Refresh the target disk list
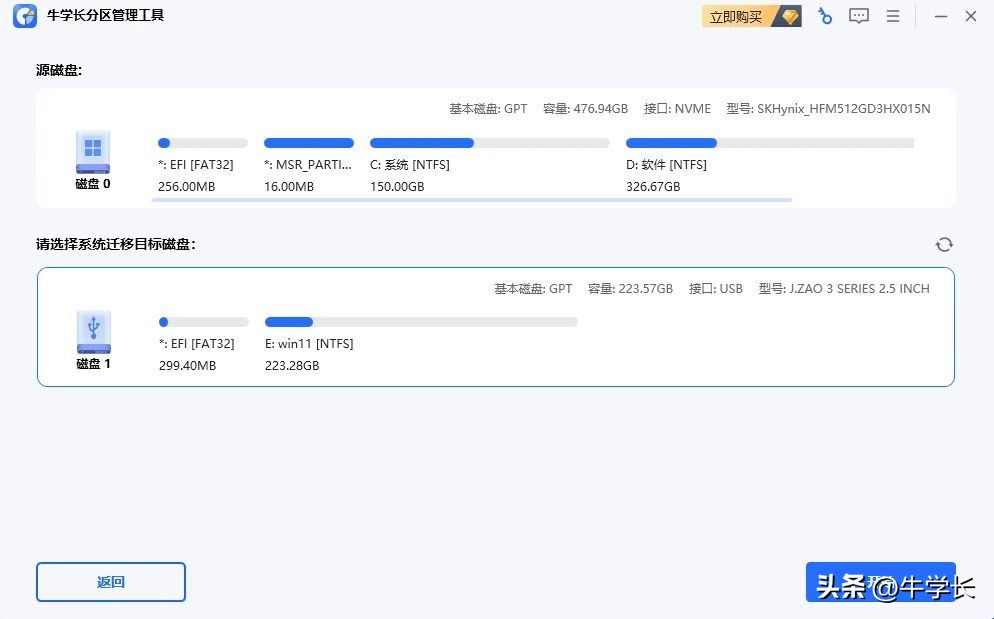This screenshot has height=619, width=994. (x=943, y=243)
